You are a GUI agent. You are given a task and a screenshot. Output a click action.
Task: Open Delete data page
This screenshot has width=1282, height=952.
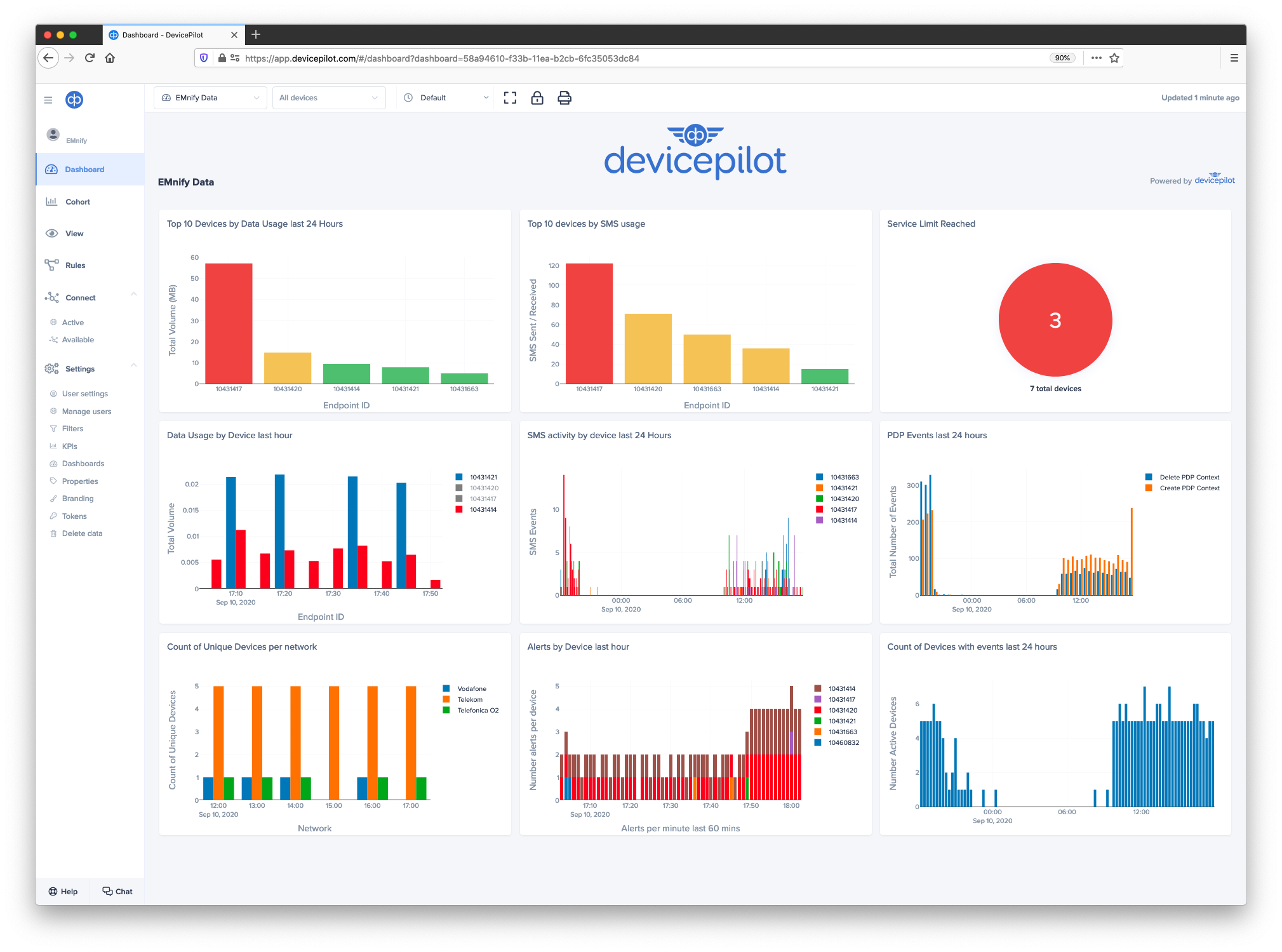(82, 533)
